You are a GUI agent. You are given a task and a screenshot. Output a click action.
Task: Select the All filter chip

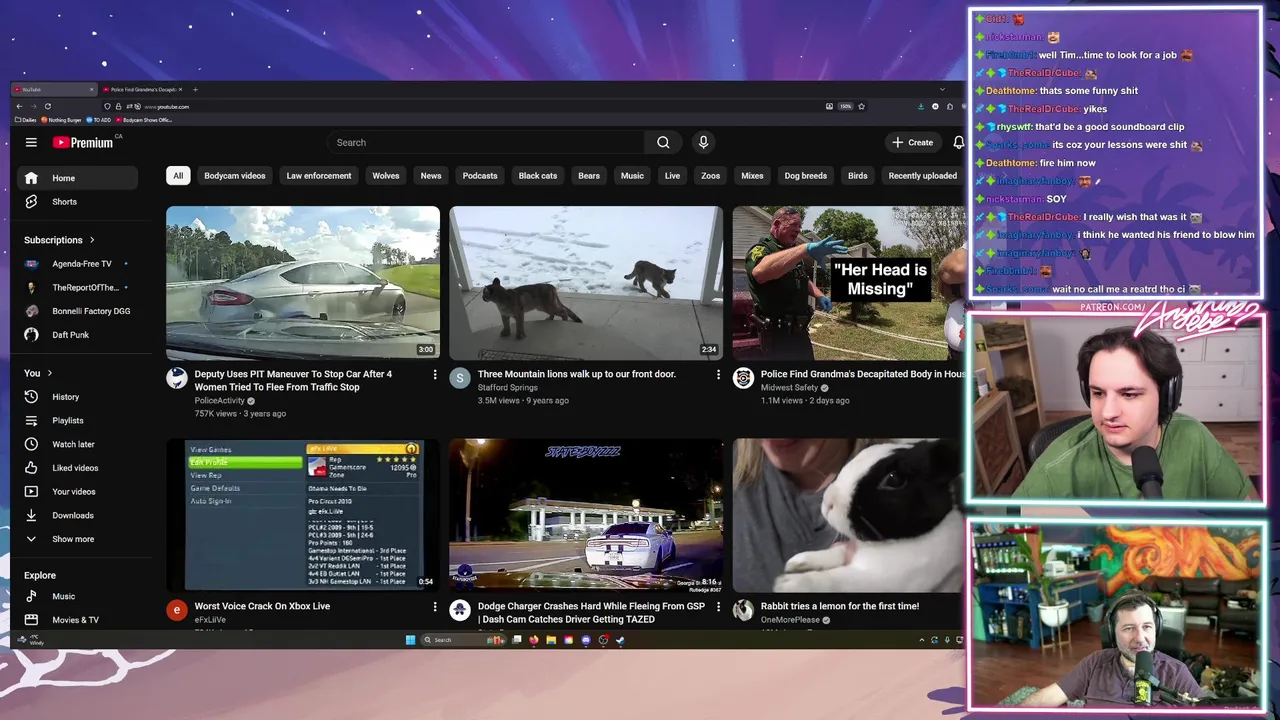178,176
